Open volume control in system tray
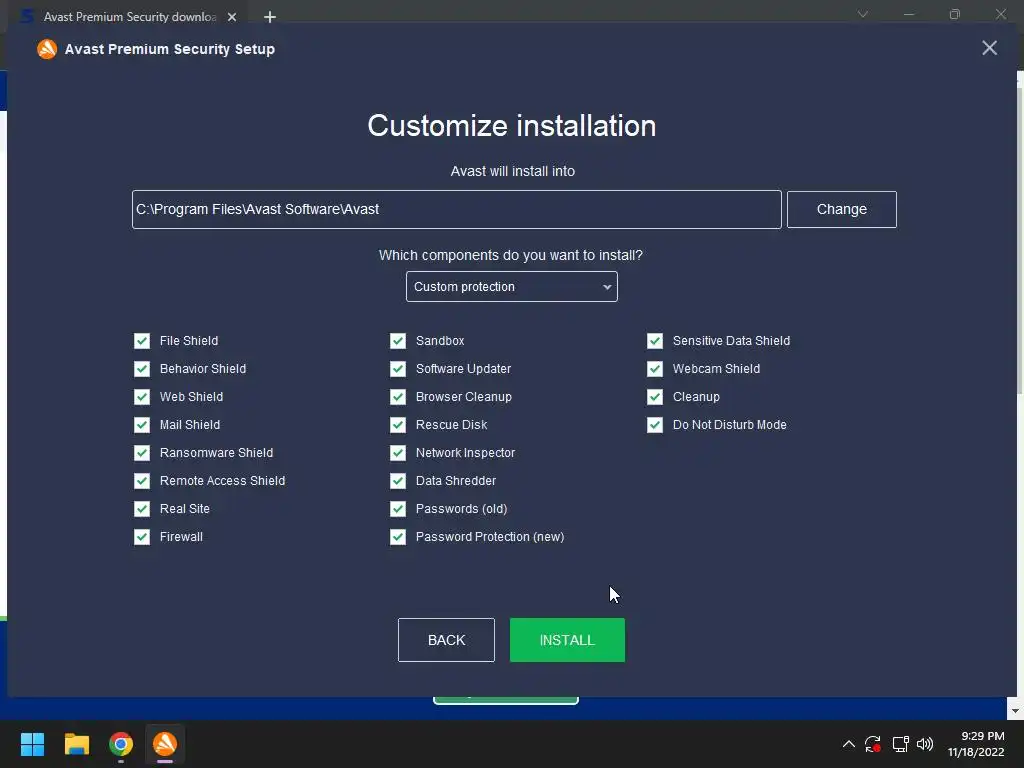1024x768 pixels. [x=925, y=744]
